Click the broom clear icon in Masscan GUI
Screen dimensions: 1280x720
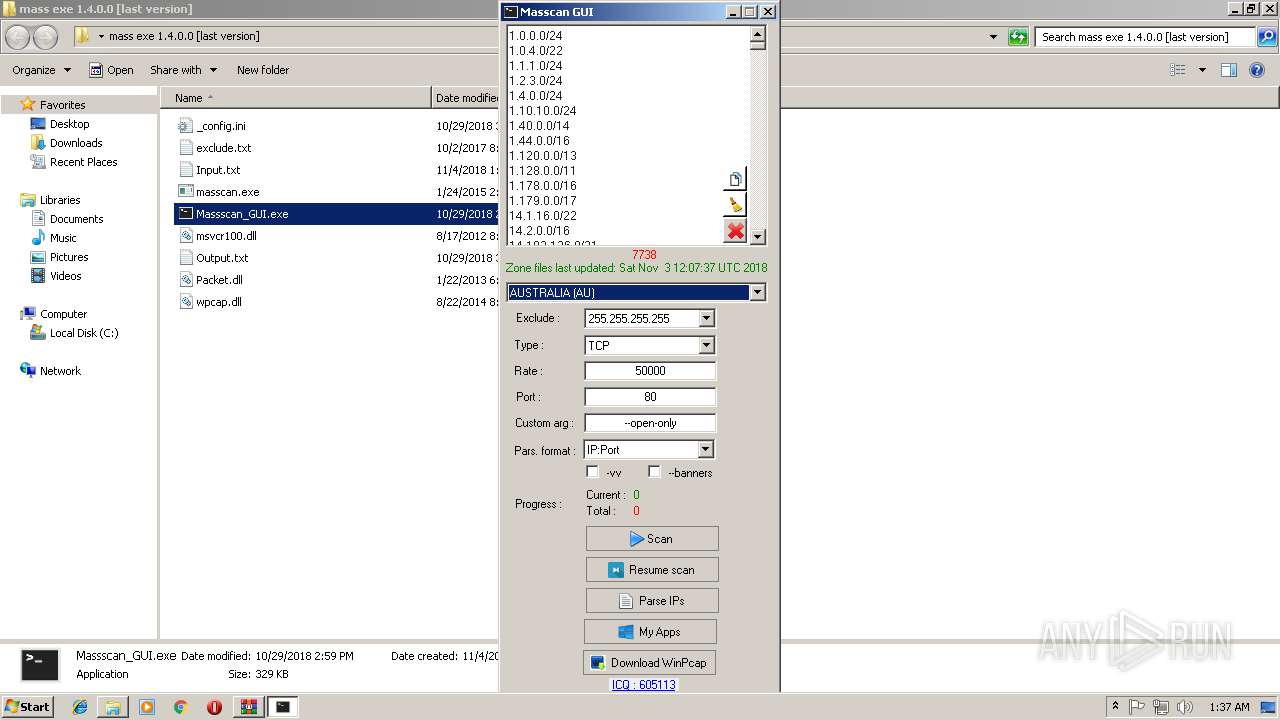pyautogui.click(x=736, y=206)
